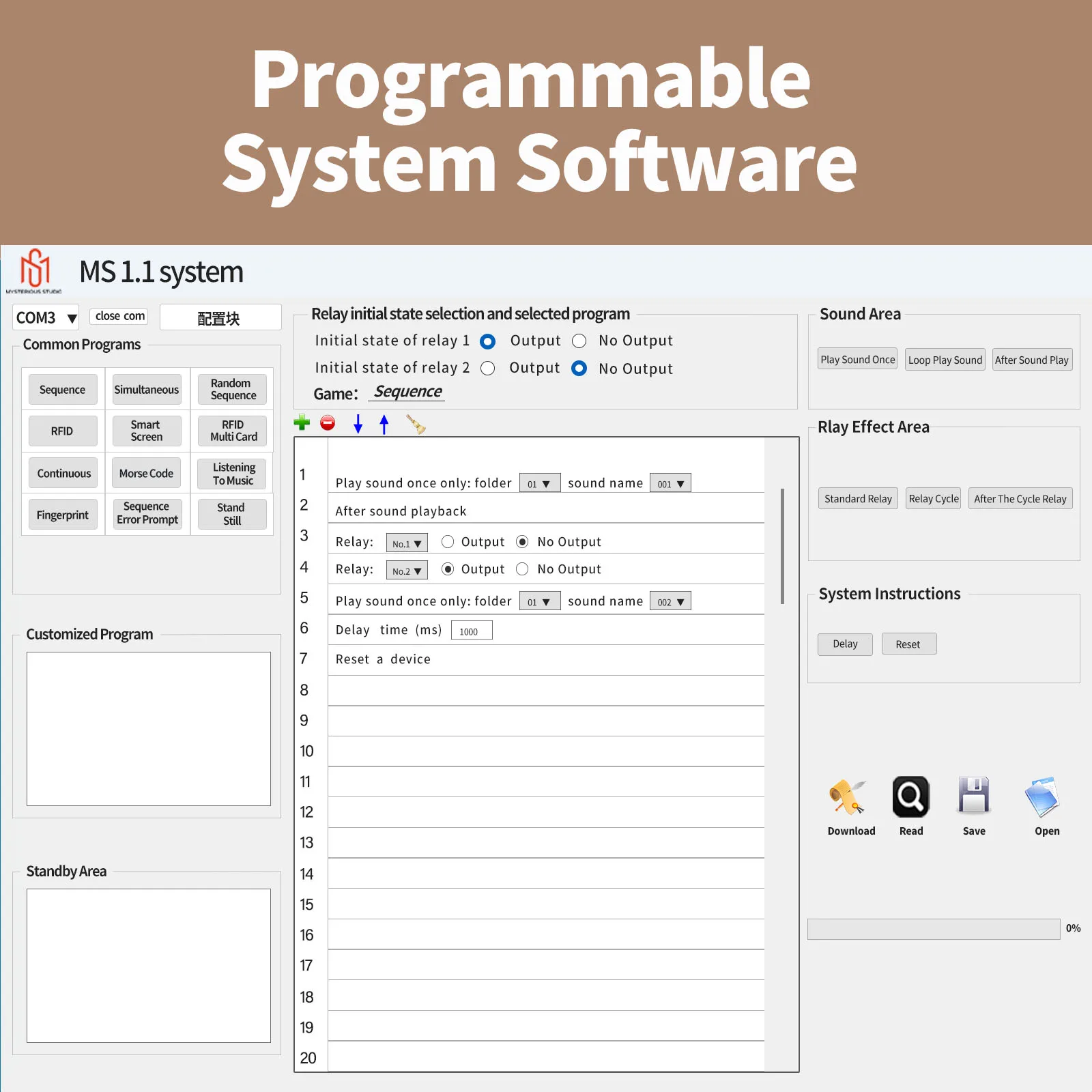
Task: Move step down with blue down arrow
Action: pyautogui.click(x=358, y=424)
